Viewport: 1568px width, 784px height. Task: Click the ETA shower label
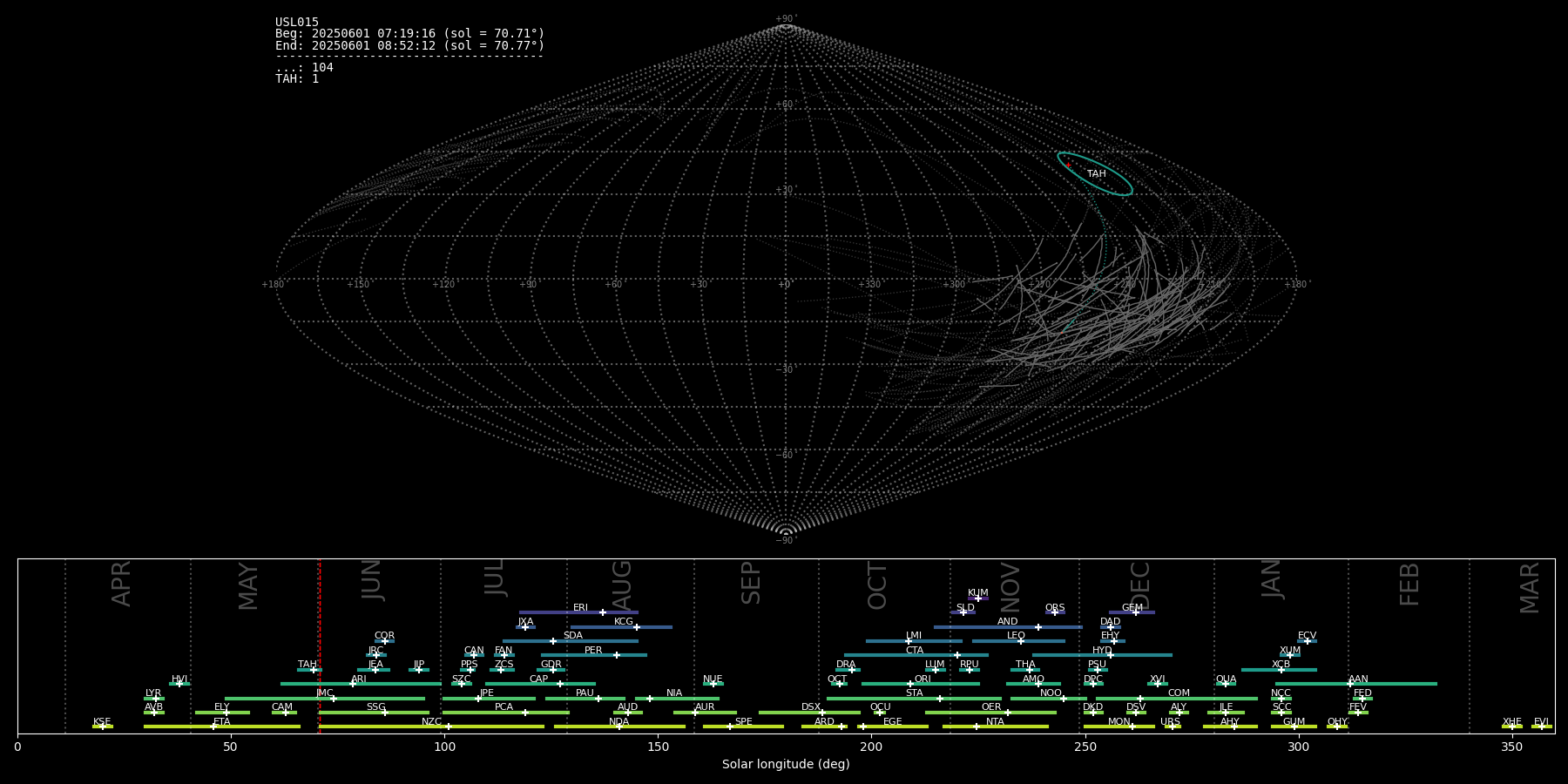[222, 722]
